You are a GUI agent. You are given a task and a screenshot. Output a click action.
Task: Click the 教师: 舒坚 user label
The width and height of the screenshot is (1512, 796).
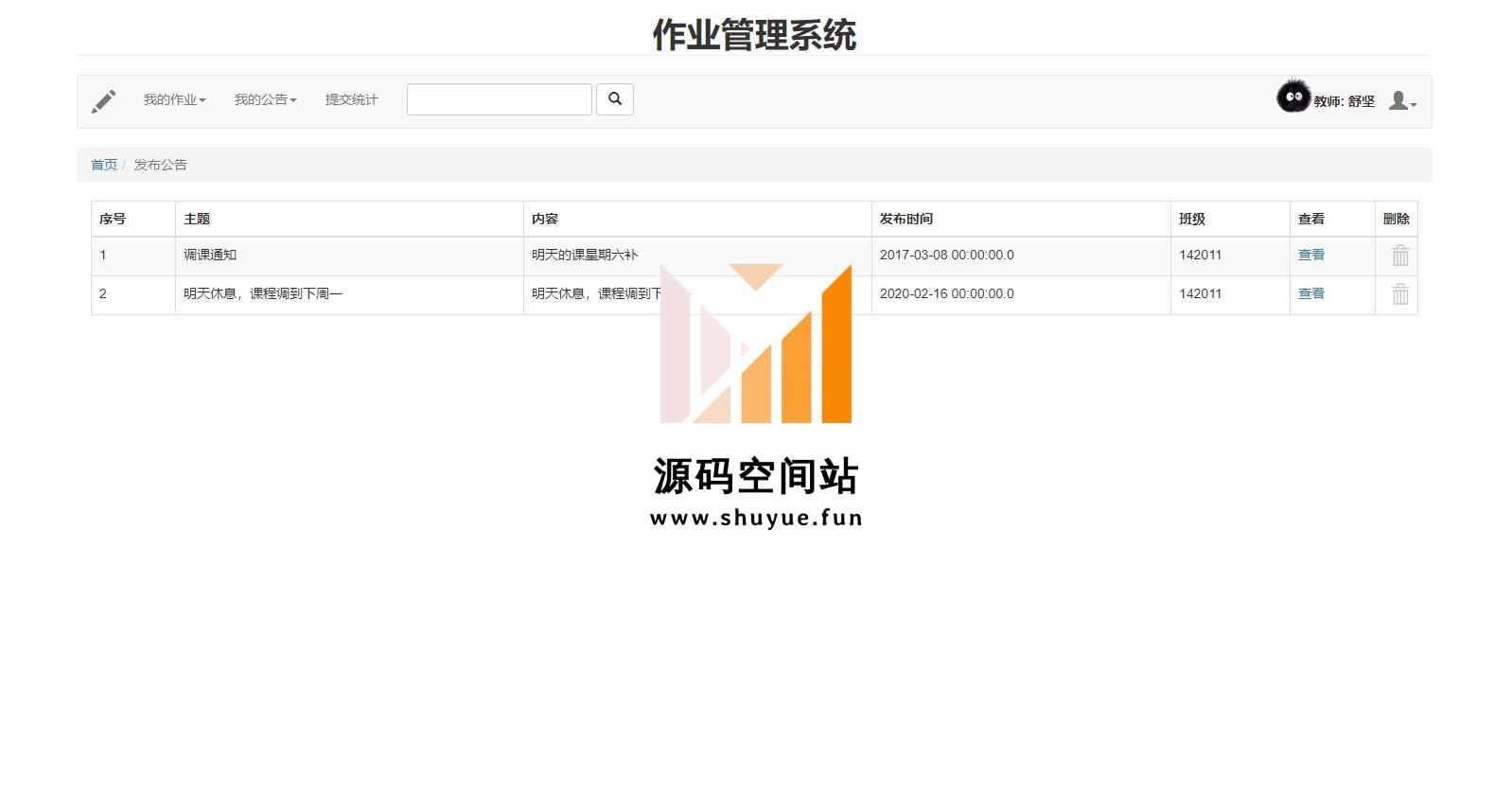coord(1344,101)
